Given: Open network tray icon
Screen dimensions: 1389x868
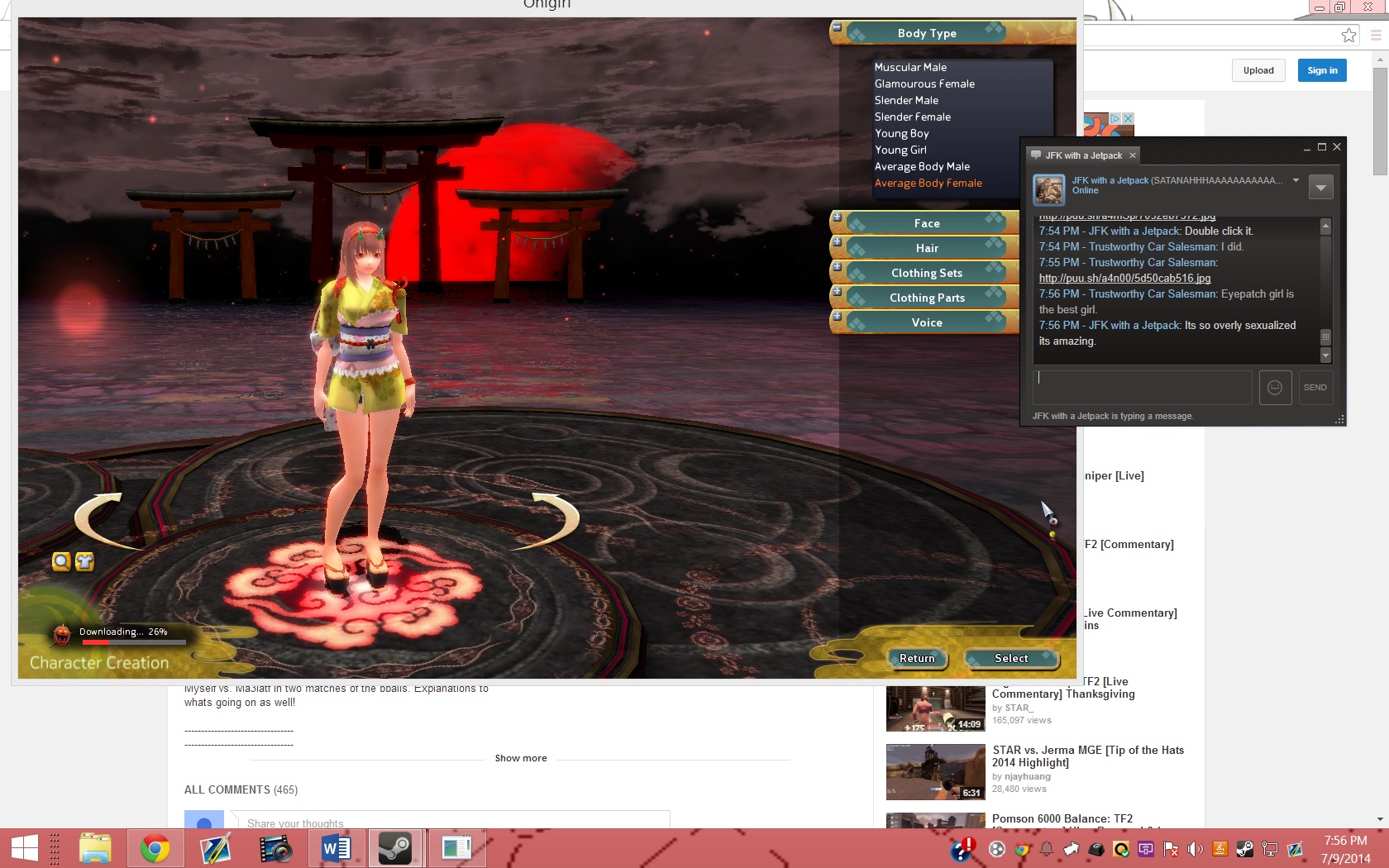Looking at the screenshot, I should (x=1269, y=849).
